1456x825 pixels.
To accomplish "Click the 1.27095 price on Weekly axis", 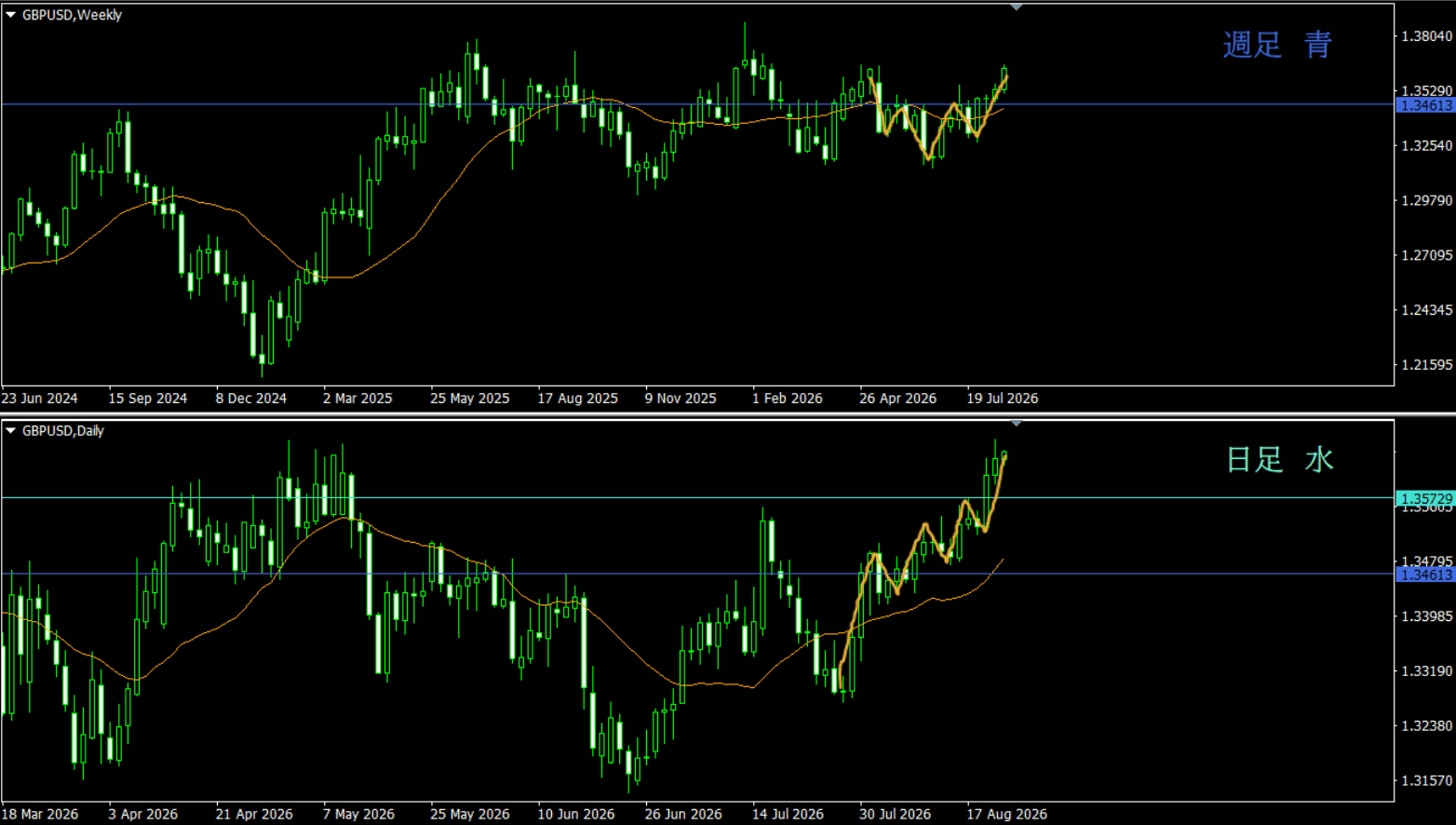I will point(1426,256).
